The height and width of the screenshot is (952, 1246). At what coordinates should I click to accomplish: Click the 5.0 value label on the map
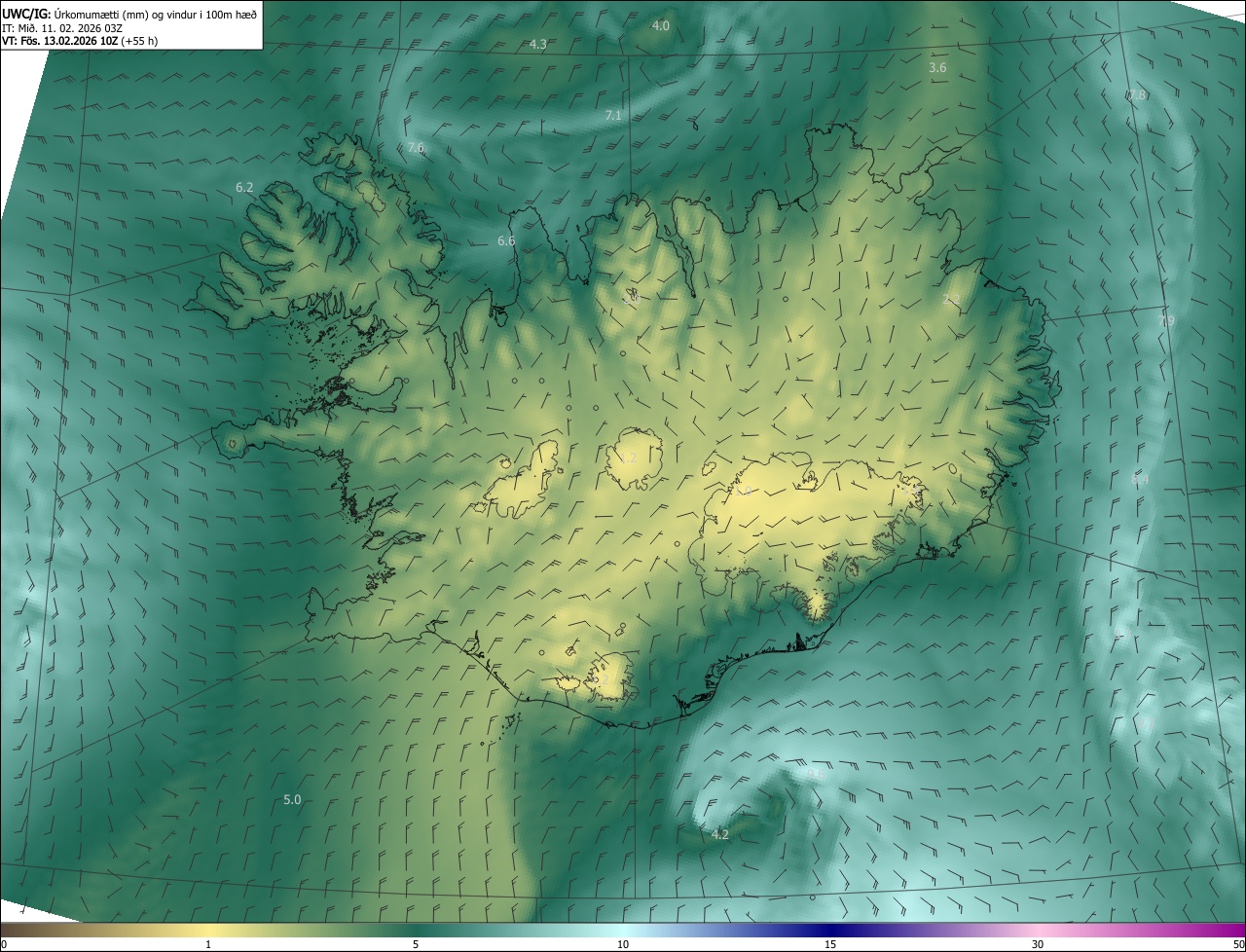click(x=292, y=799)
